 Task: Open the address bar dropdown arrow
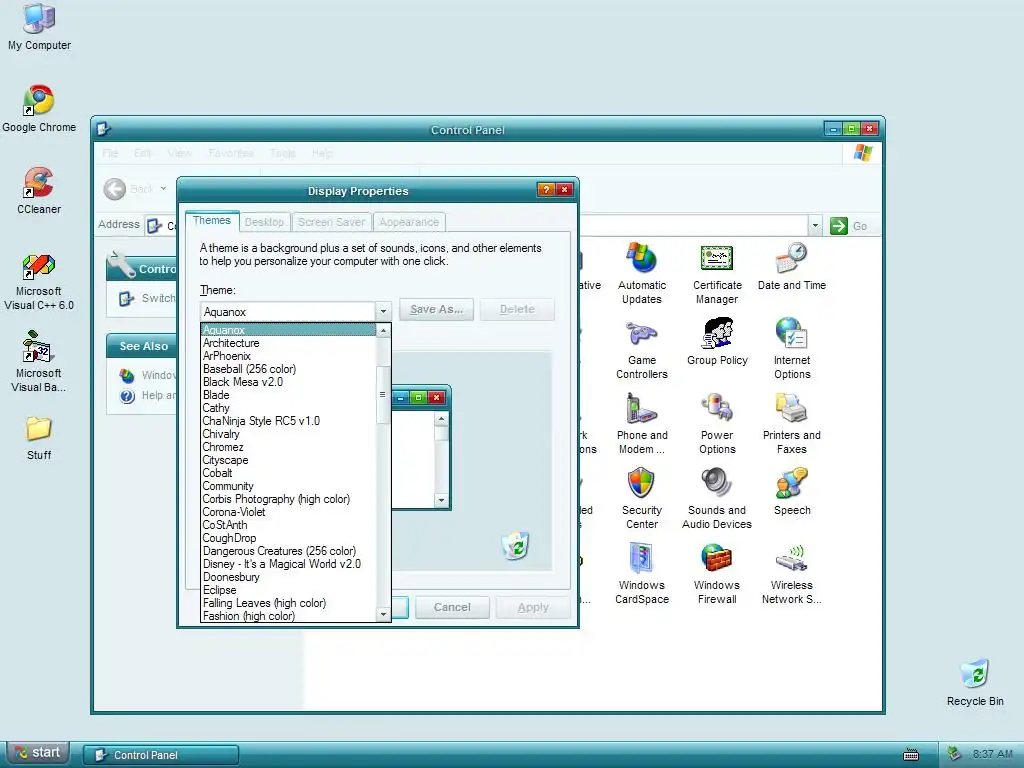pos(815,226)
